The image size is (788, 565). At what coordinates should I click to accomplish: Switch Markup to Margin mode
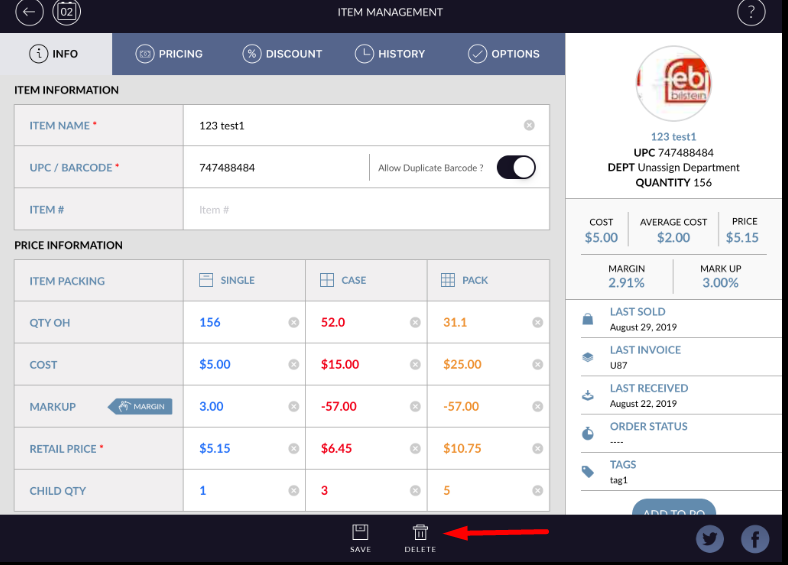point(141,406)
